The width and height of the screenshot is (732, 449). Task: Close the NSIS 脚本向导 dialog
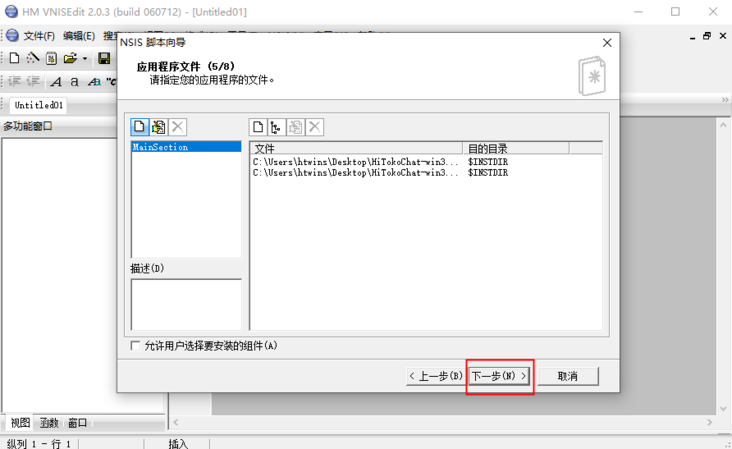[x=607, y=43]
